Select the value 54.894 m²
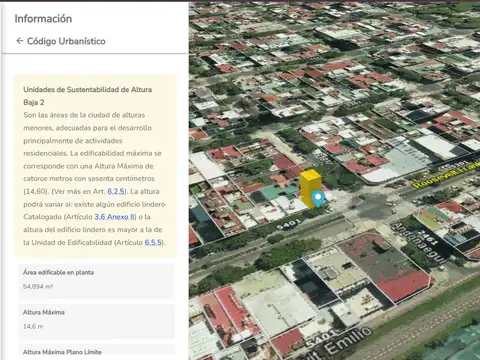 (38, 286)
